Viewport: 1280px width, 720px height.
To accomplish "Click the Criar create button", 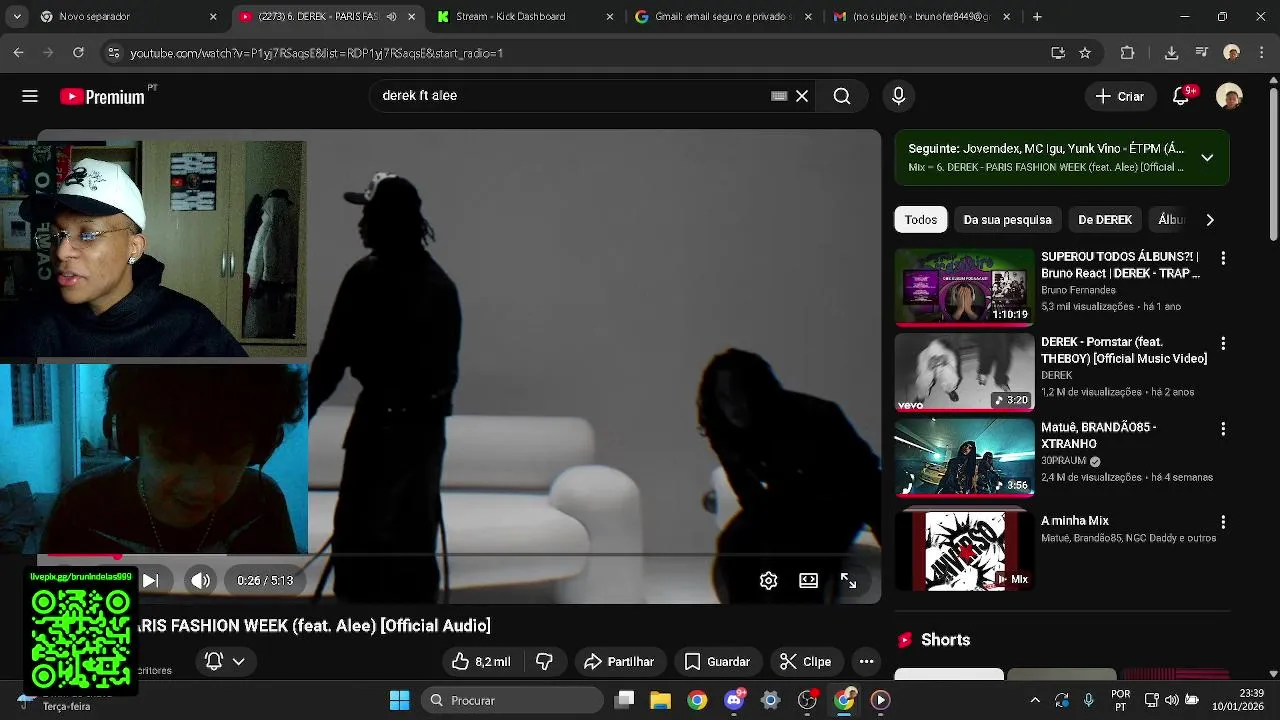I will [1120, 96].
